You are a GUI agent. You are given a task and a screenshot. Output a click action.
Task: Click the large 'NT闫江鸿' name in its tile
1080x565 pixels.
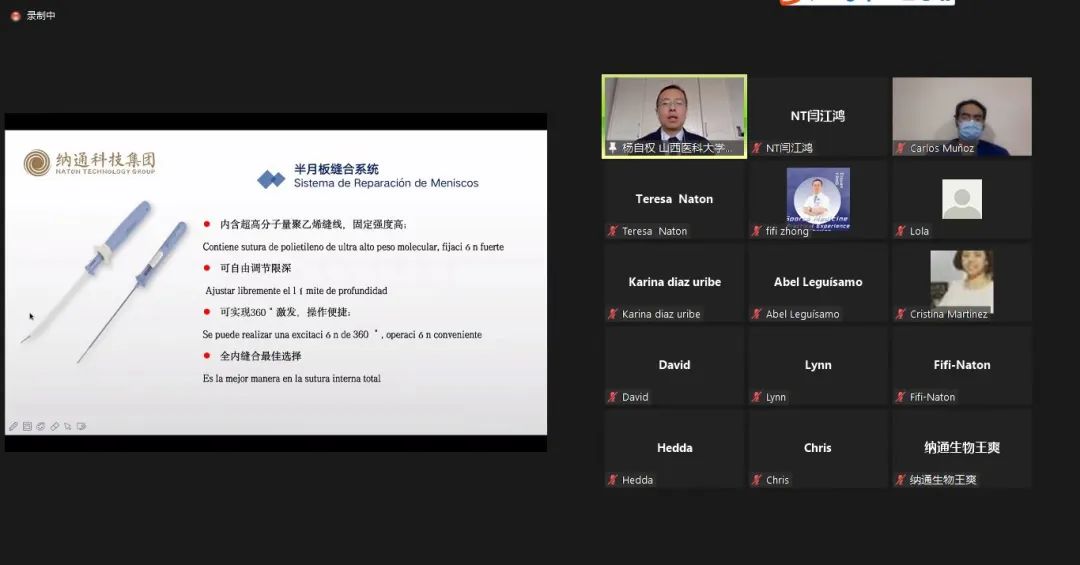(x=818, y=116)
